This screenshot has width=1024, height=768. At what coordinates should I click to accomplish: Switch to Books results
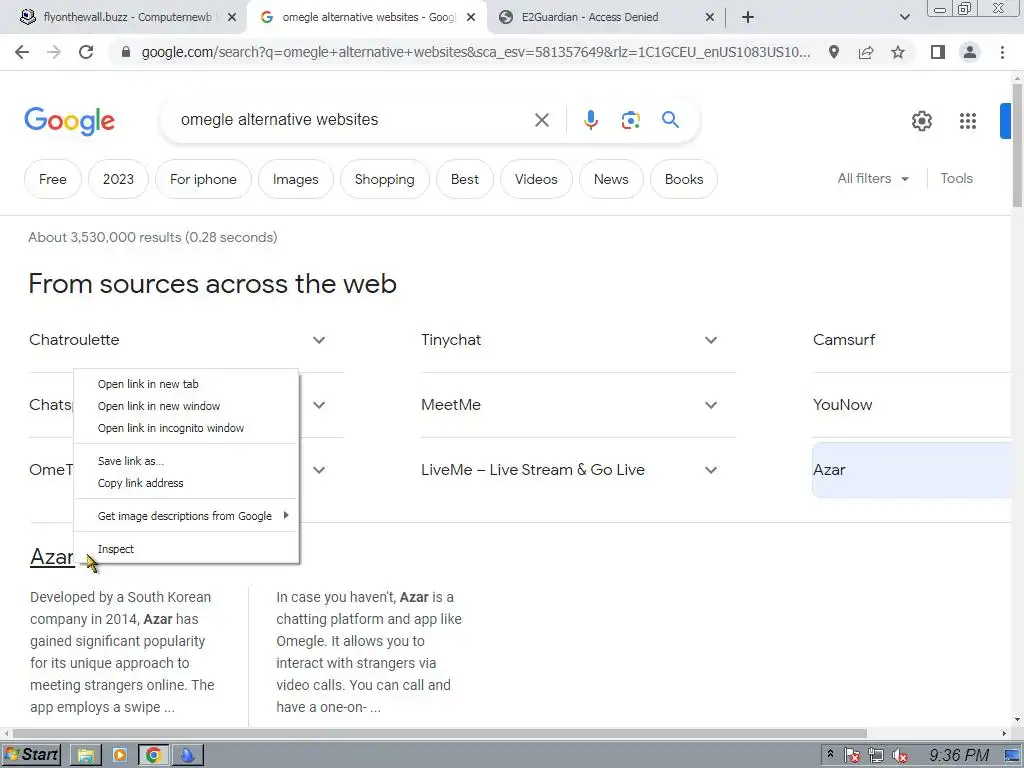click(x=684, y=179)
